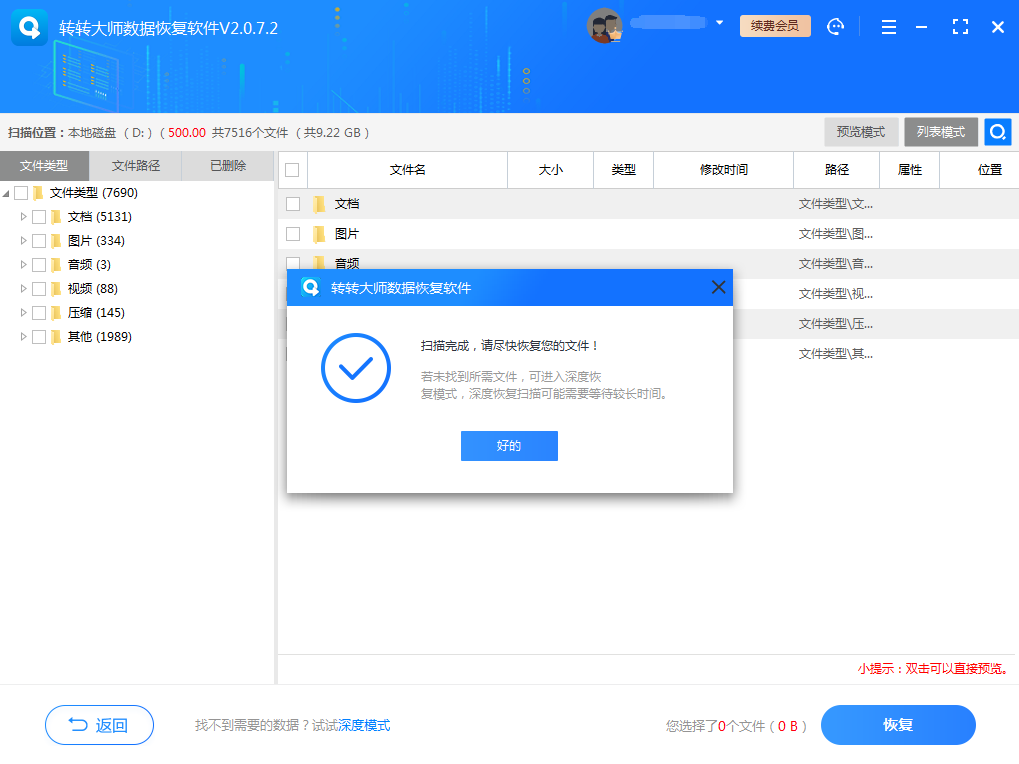Click the folder icon on the 图片 row

(x=320, y=233)
